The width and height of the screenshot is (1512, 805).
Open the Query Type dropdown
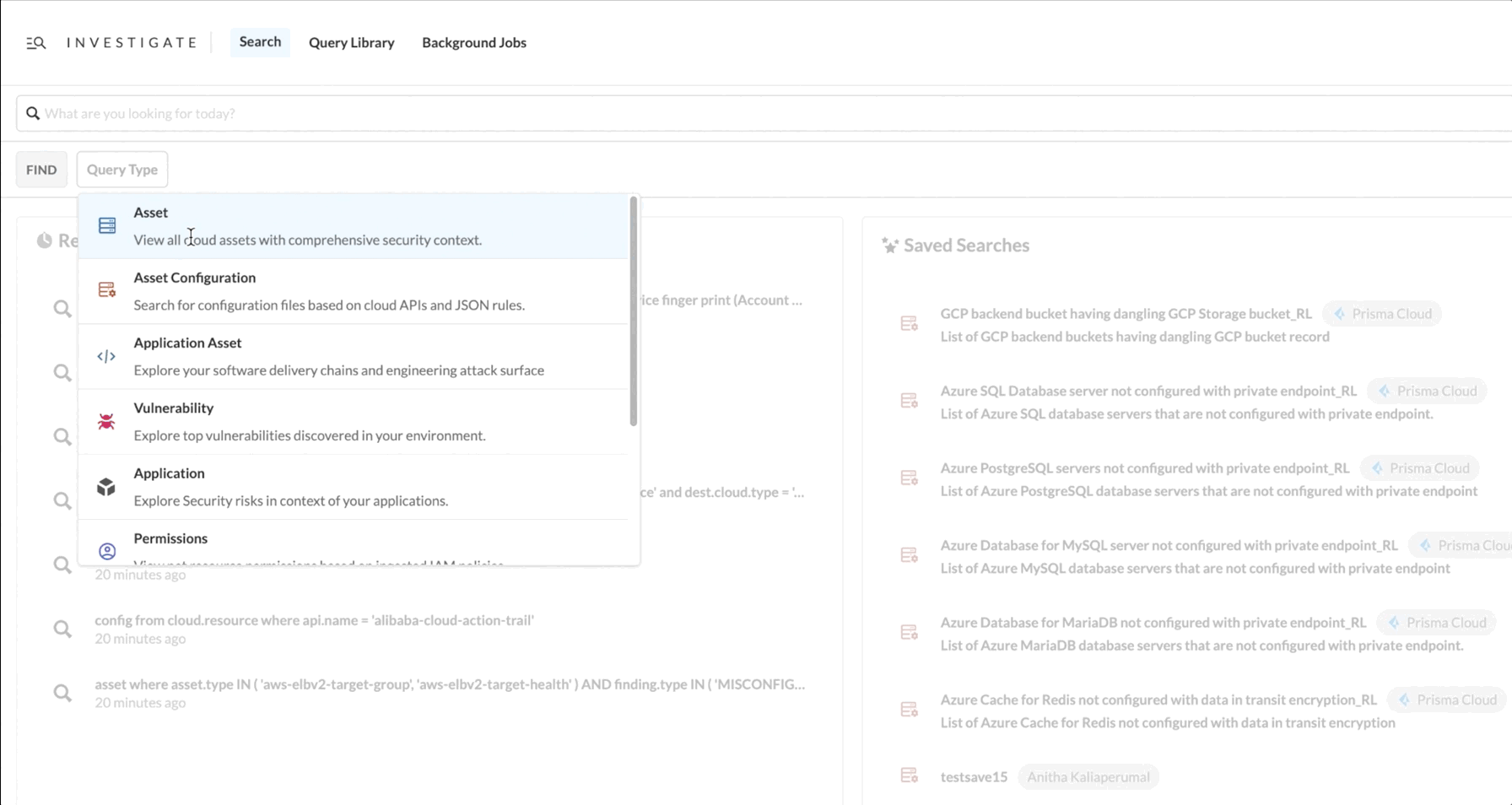[122, 170]
